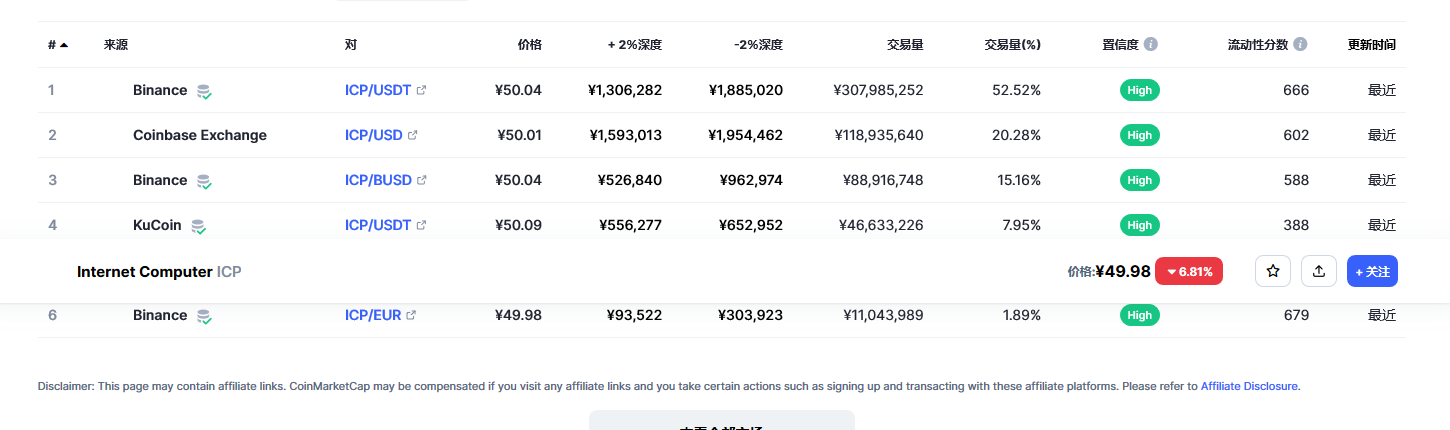Screen dimensions: 1450x430
Task: Open external link icon beside ICP/EUR
Action: click(411, 315)
